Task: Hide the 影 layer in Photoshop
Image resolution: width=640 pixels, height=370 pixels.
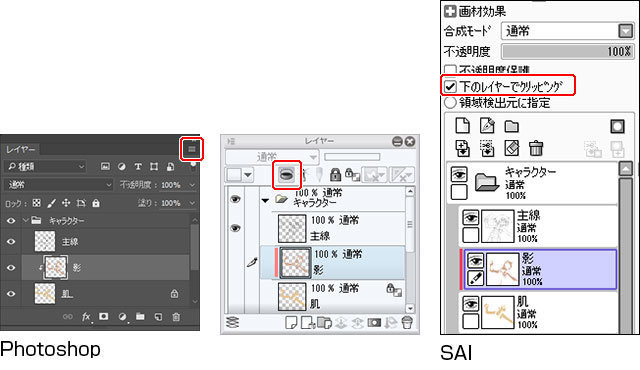Action: tap(11, 268)
